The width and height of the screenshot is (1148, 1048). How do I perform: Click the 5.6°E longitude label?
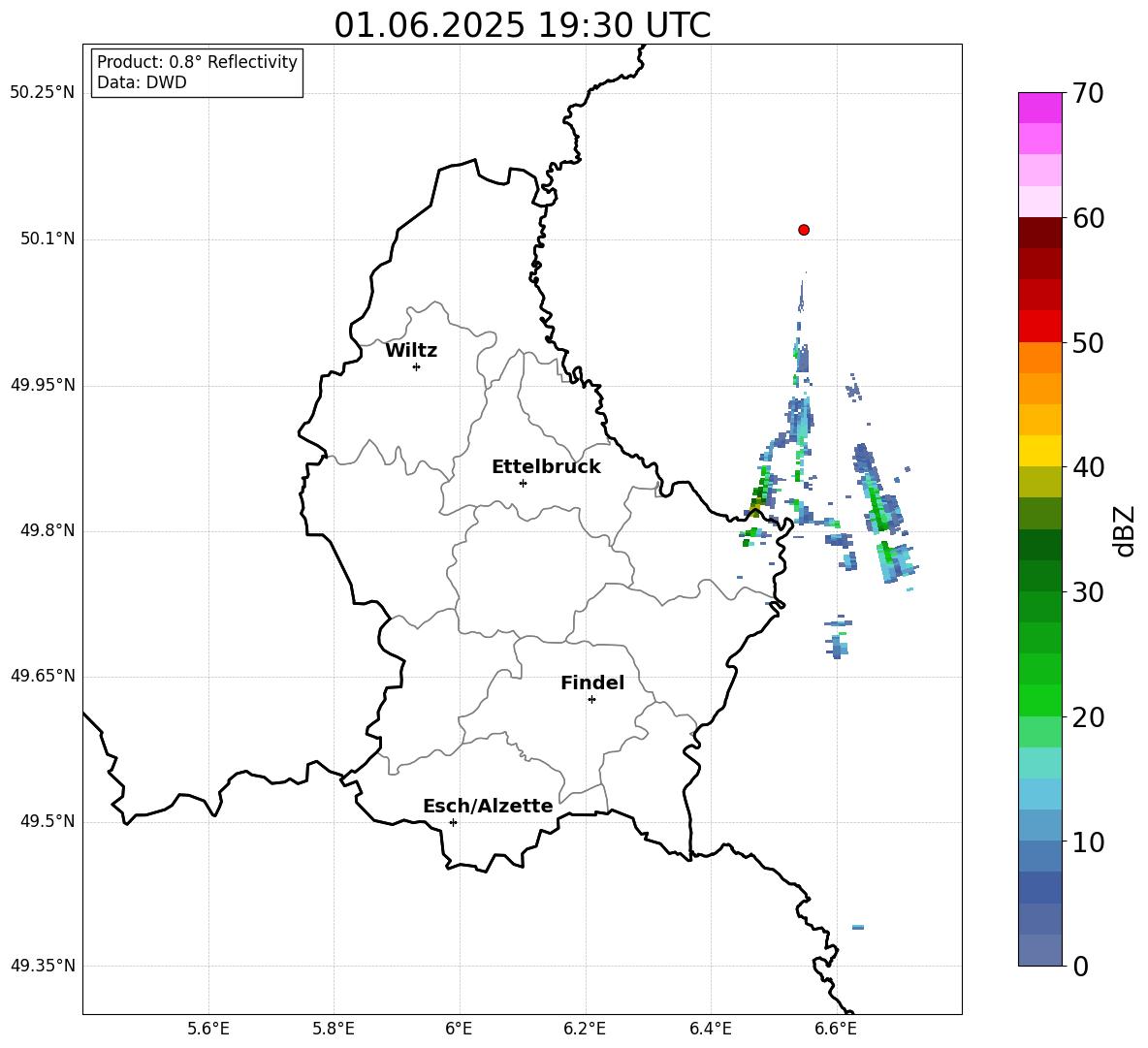pos(208,1029)
